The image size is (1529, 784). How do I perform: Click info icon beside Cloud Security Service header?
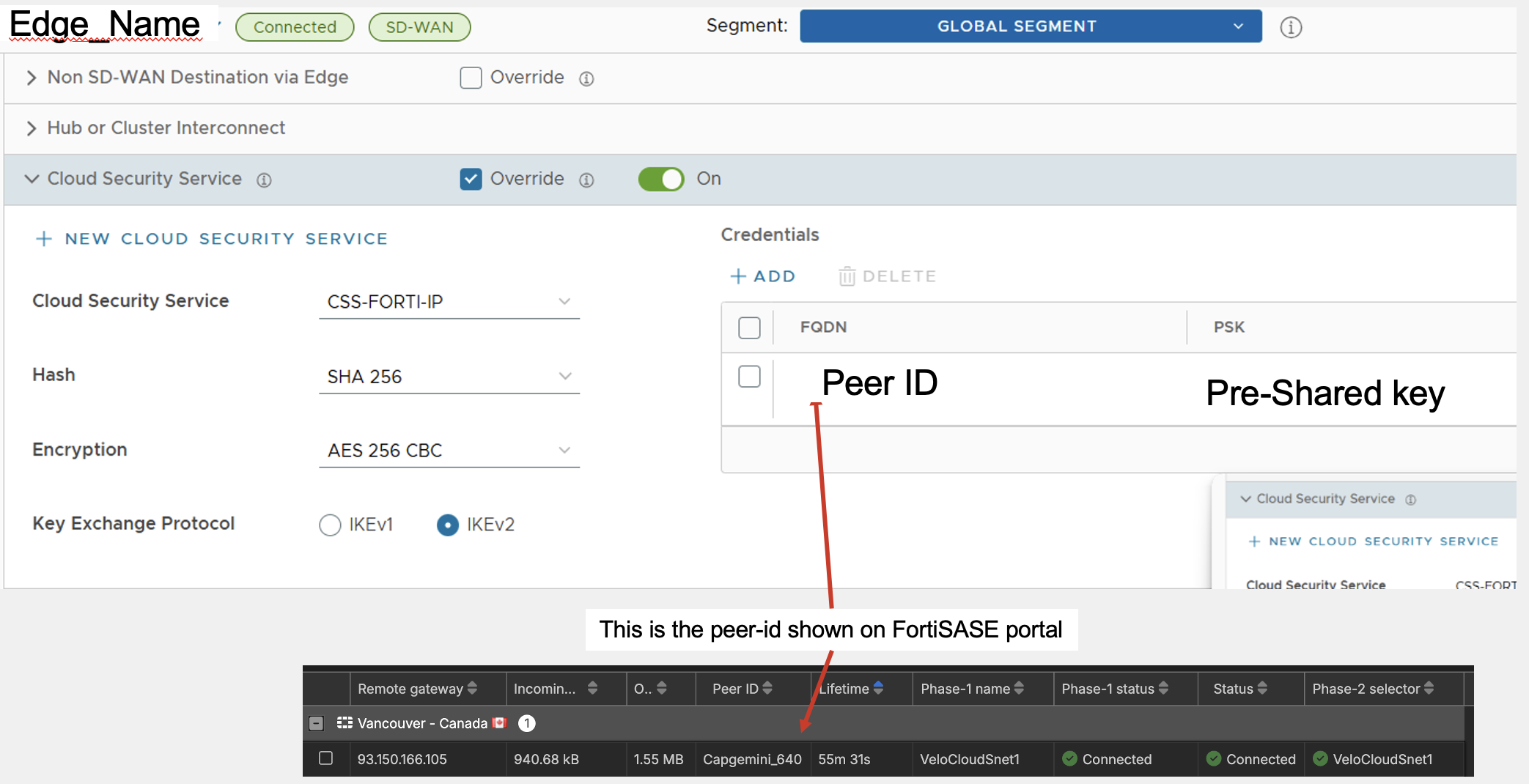(x=264, y=180)
